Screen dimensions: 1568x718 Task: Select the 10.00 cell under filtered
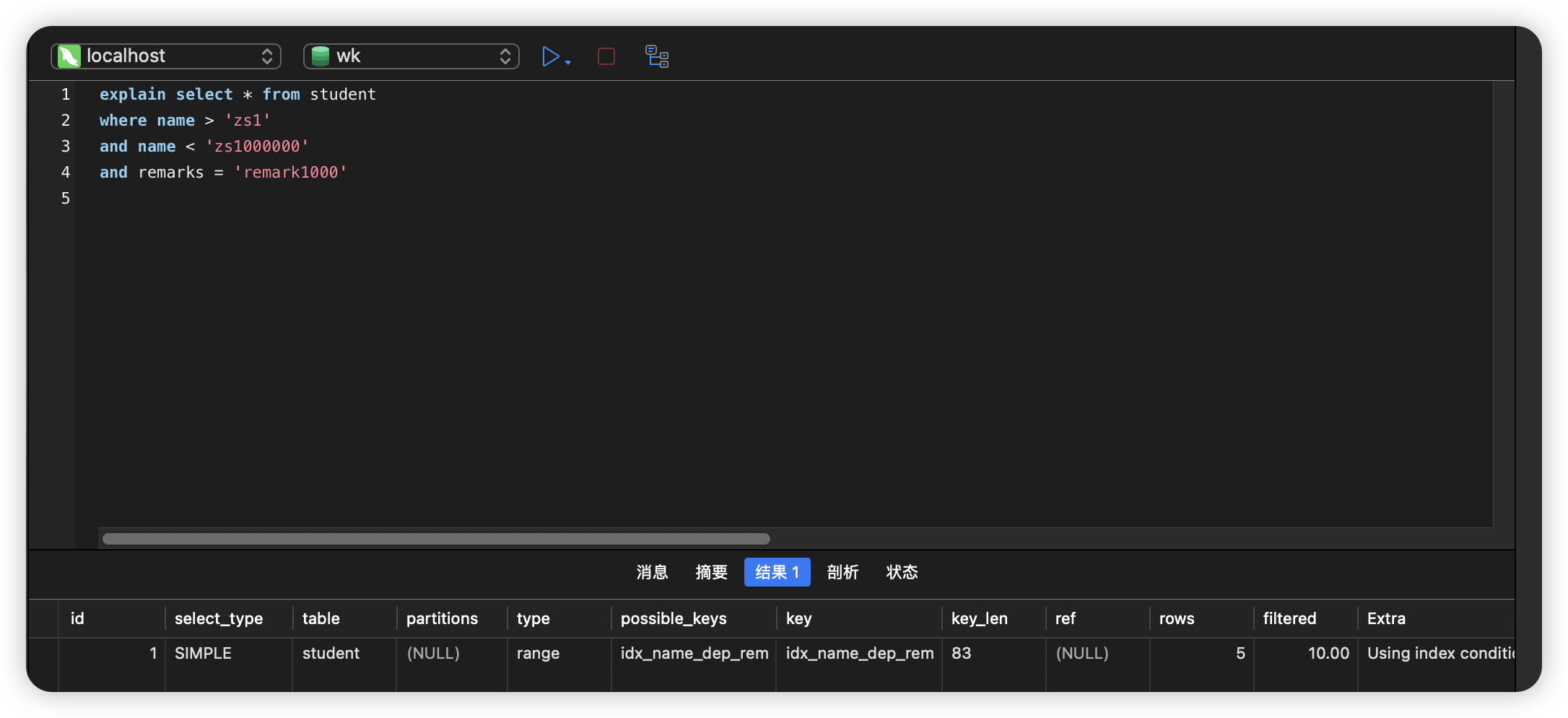(1306, 653)
